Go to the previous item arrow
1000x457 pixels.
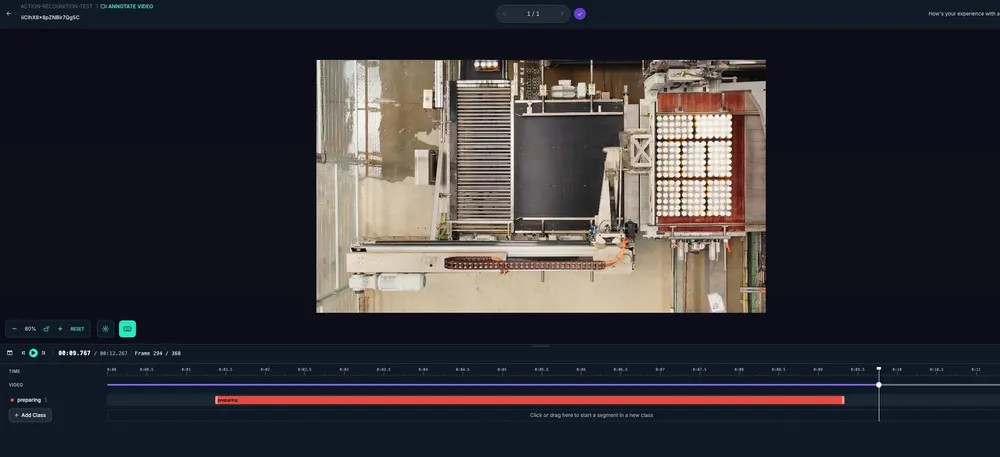click(x=504, y=14)
